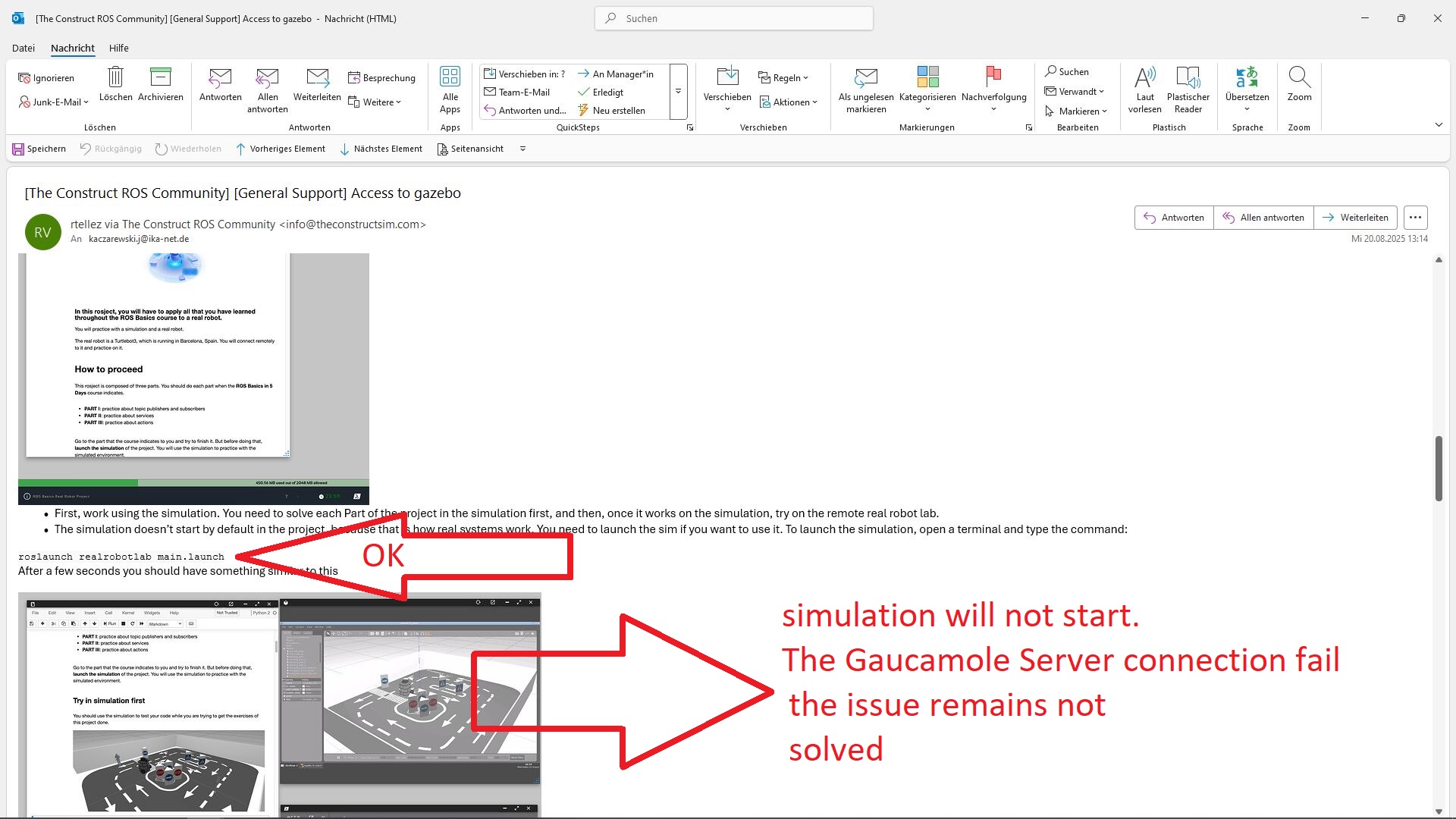Click the Suchen search field
Screen dimensions: 1456x819
point(733,18)
